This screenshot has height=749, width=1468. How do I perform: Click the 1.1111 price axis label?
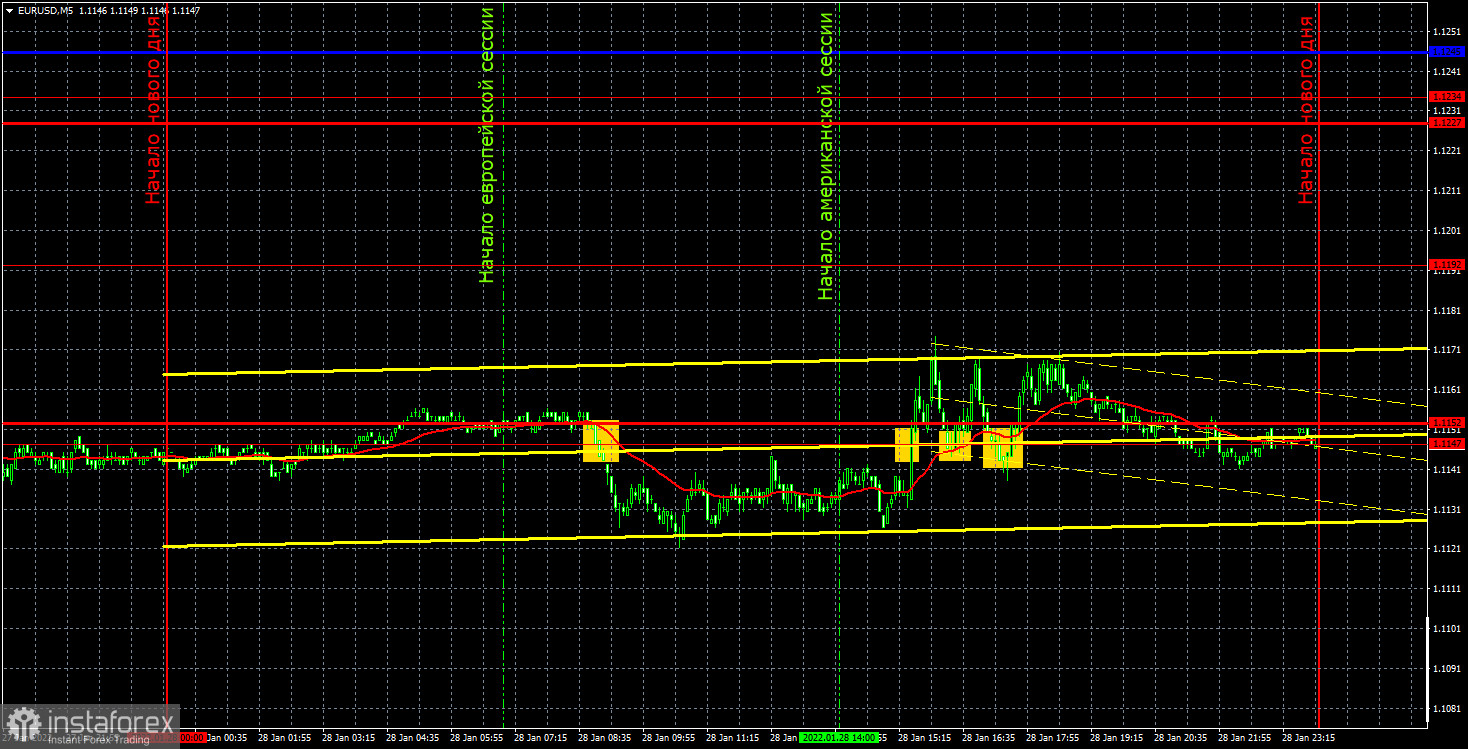[1447, 589]
